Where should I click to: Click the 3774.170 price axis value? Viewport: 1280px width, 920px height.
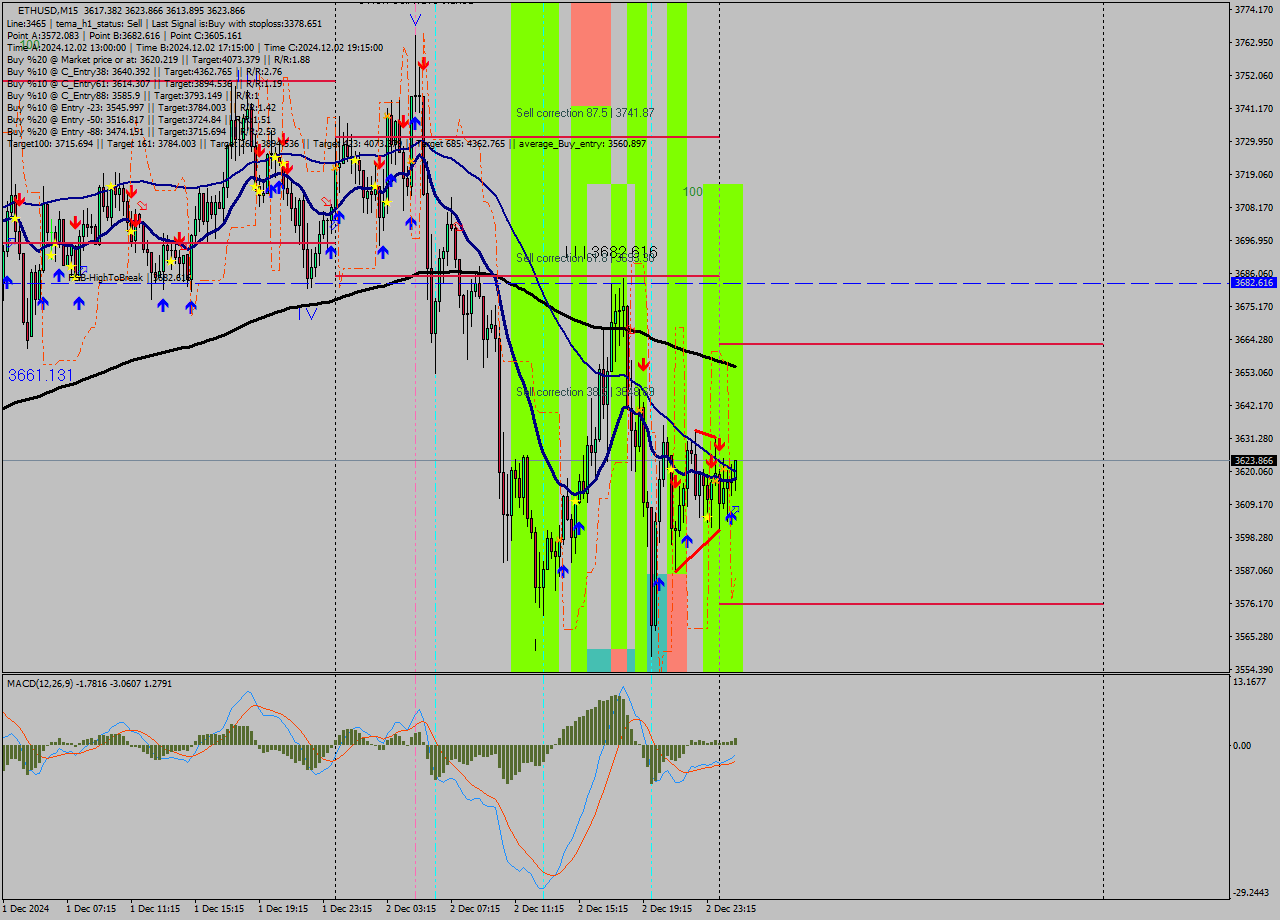1254,10
